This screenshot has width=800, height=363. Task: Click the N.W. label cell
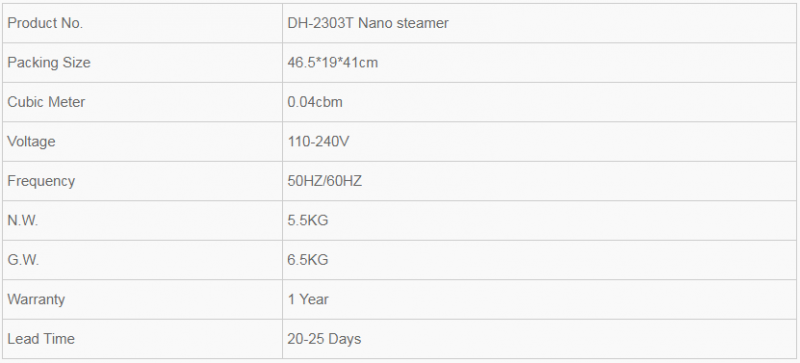tap(142, 220)
